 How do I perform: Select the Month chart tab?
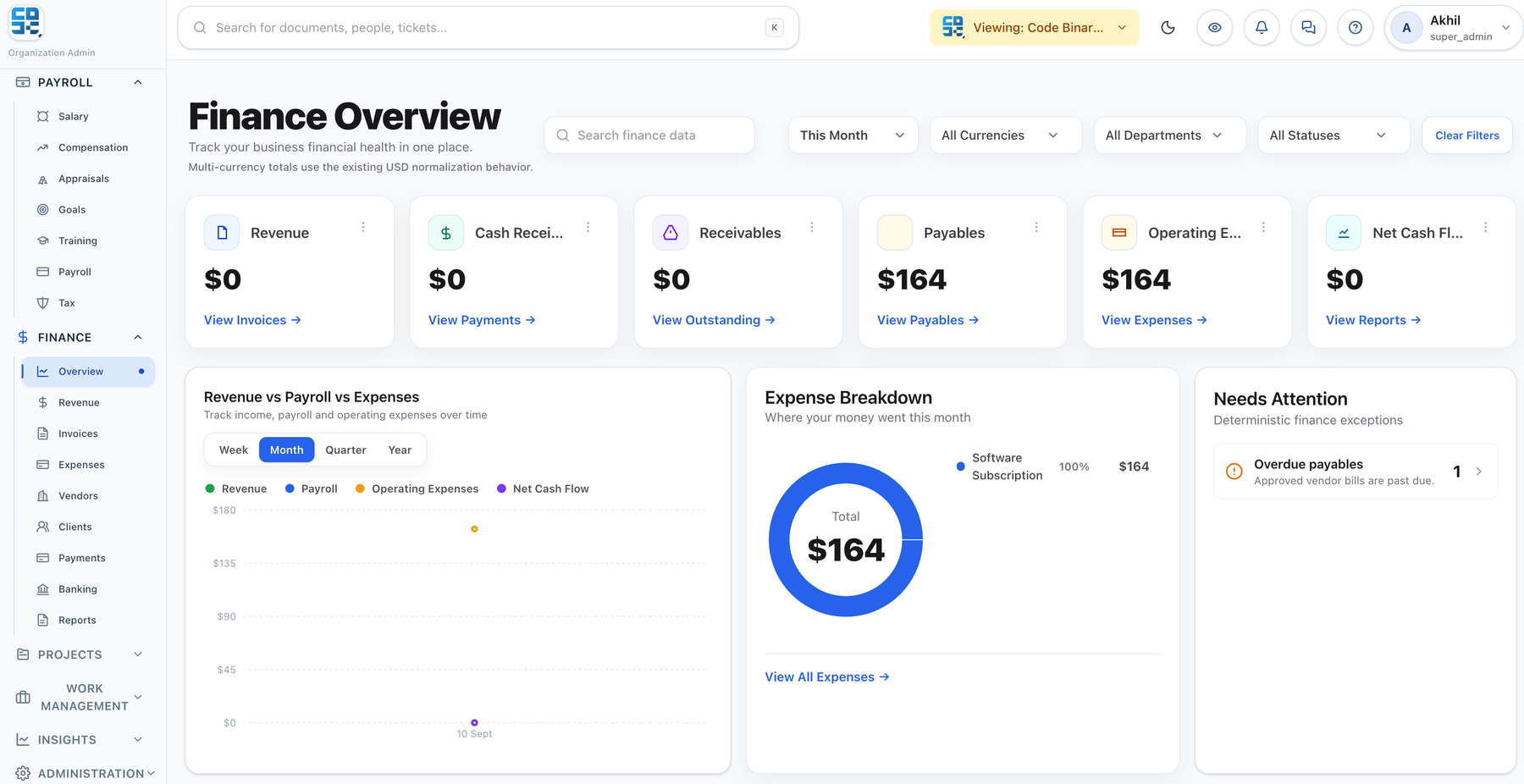(286, 450)
